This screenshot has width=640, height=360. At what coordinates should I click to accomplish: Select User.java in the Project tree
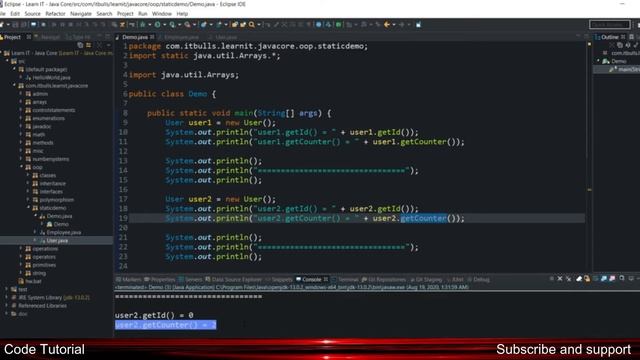click(57, 240)
